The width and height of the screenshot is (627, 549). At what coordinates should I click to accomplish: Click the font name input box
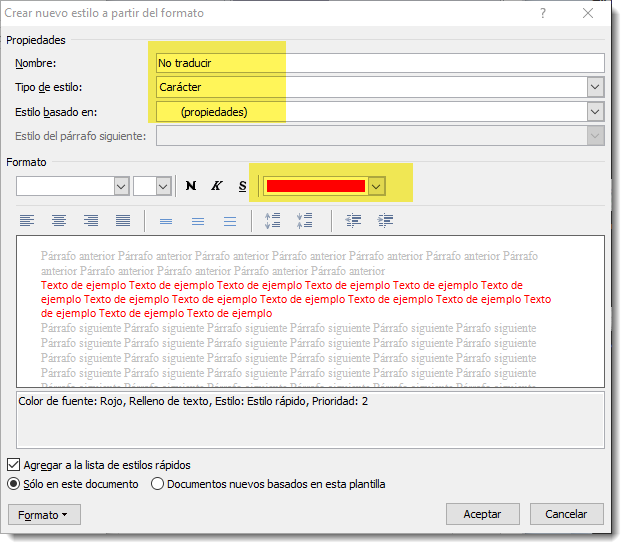[66, 186]
